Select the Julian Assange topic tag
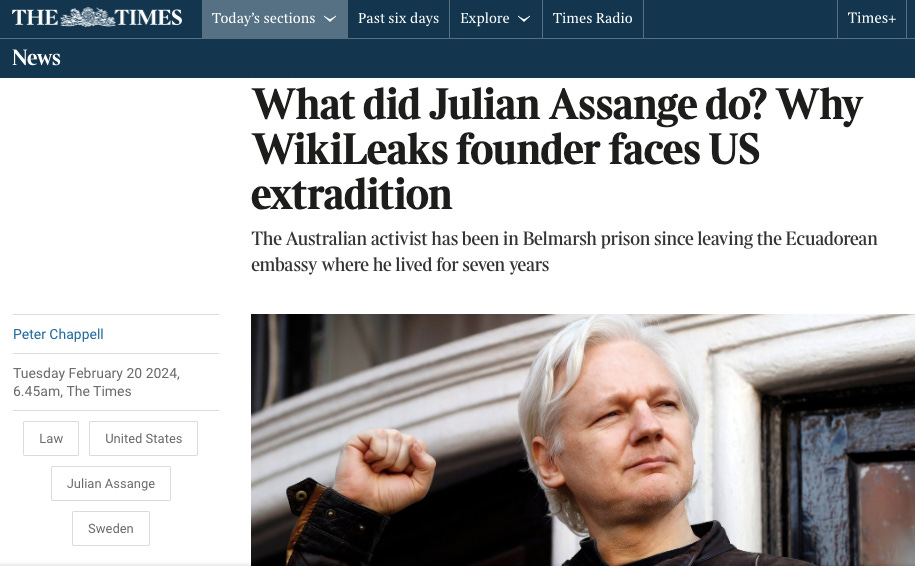915x566 pixels. click(x=111, y=483)
